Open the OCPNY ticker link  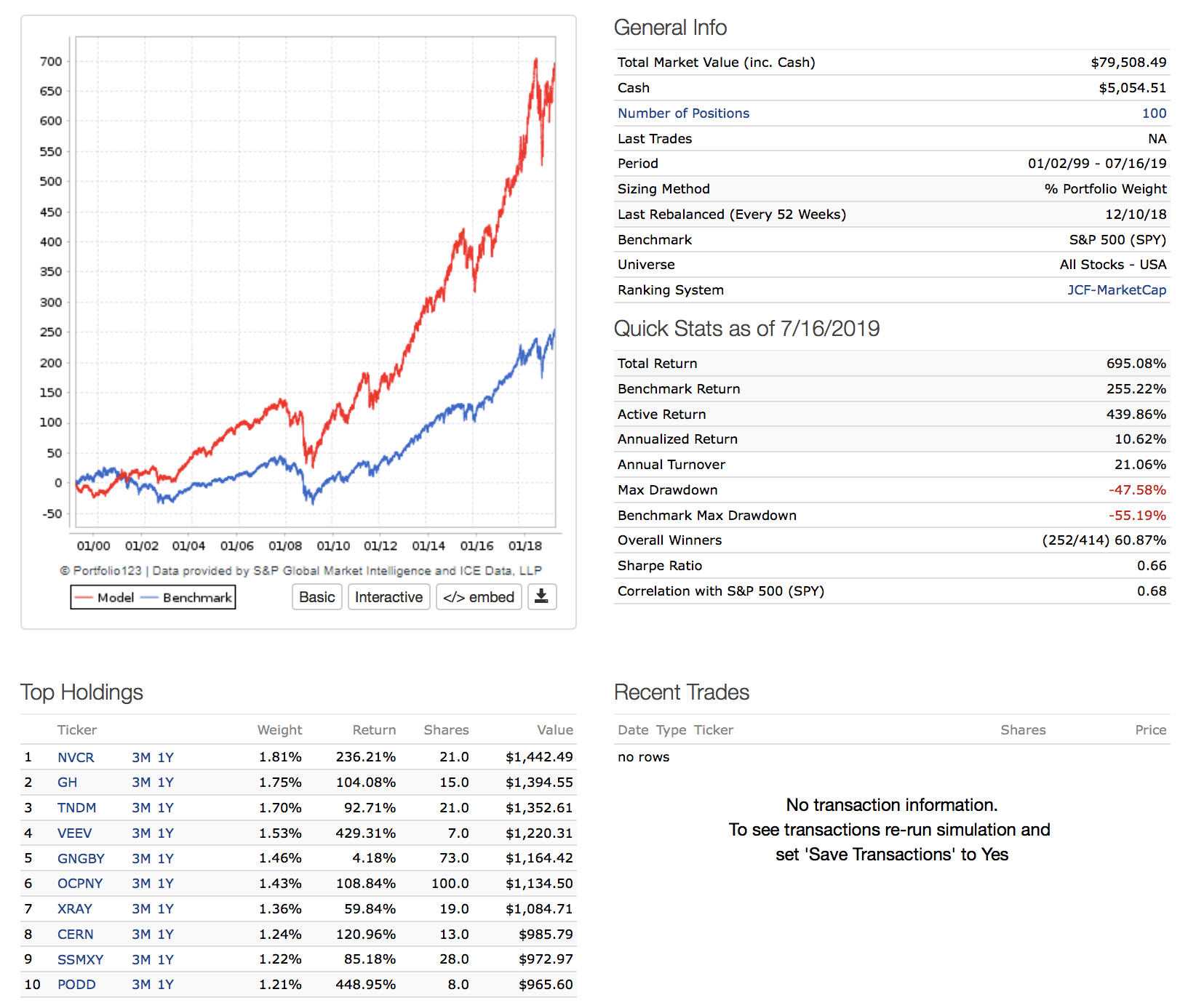point(80,884)
